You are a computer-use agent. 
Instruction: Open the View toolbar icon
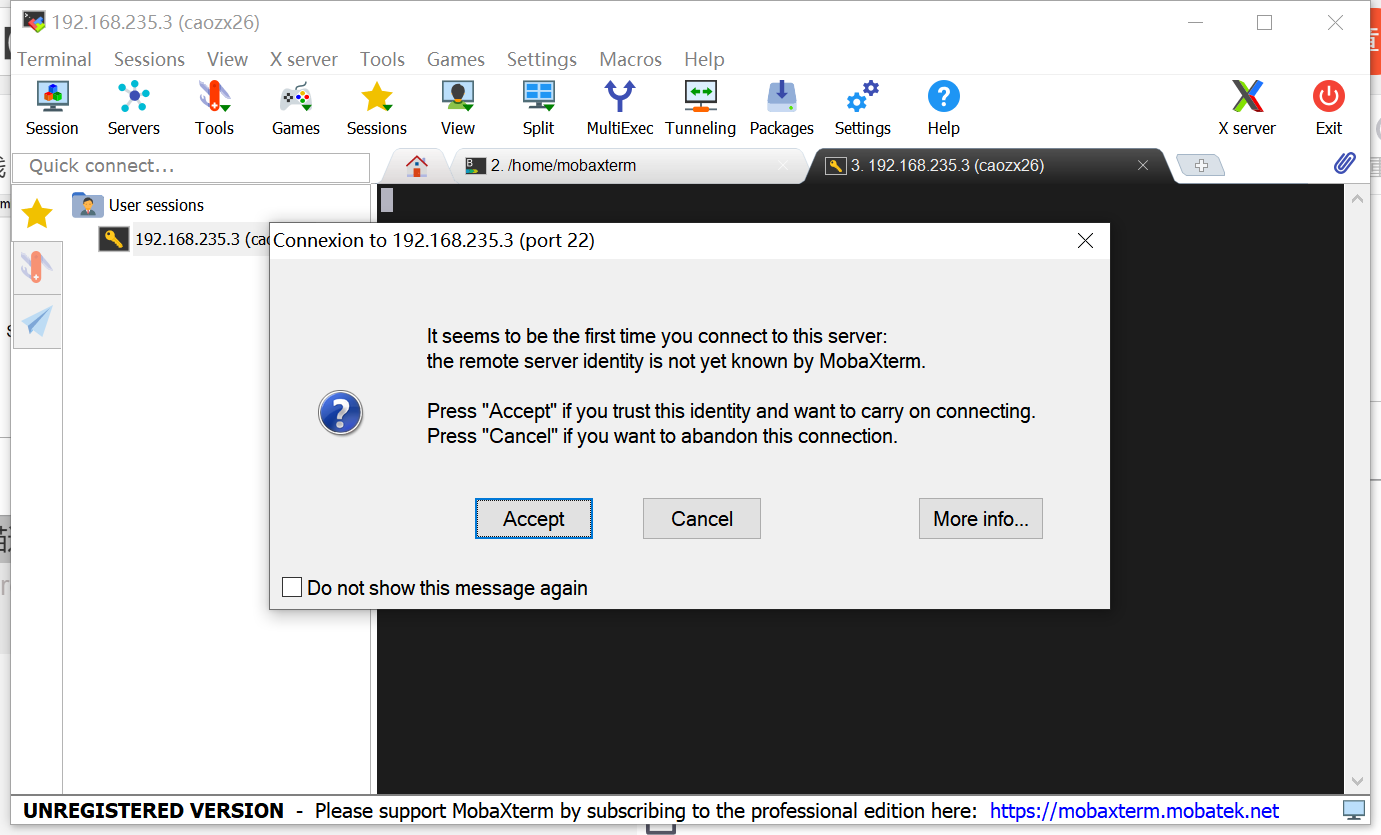457,108
